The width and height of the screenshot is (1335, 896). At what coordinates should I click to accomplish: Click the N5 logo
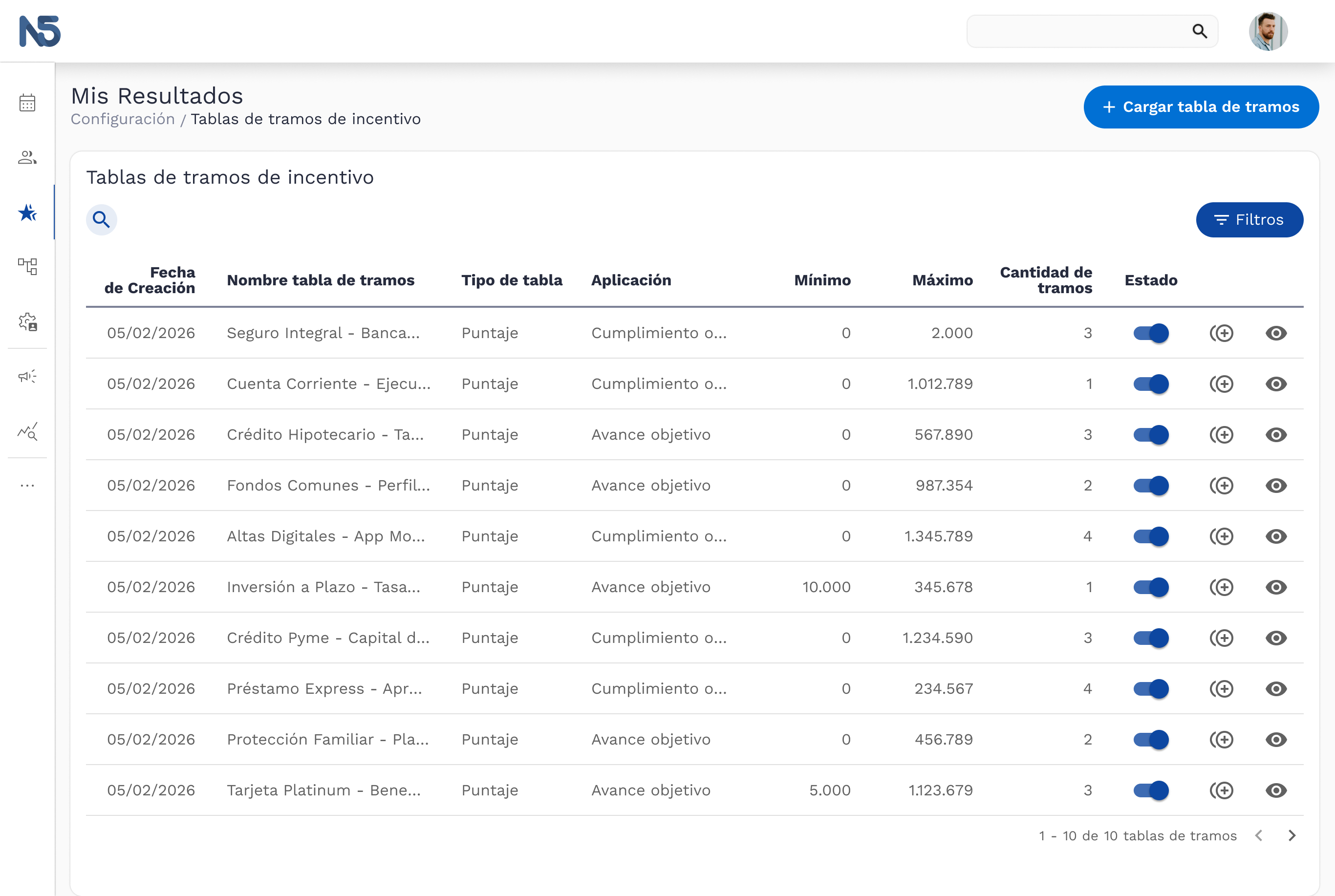click(x=40, y=31)
